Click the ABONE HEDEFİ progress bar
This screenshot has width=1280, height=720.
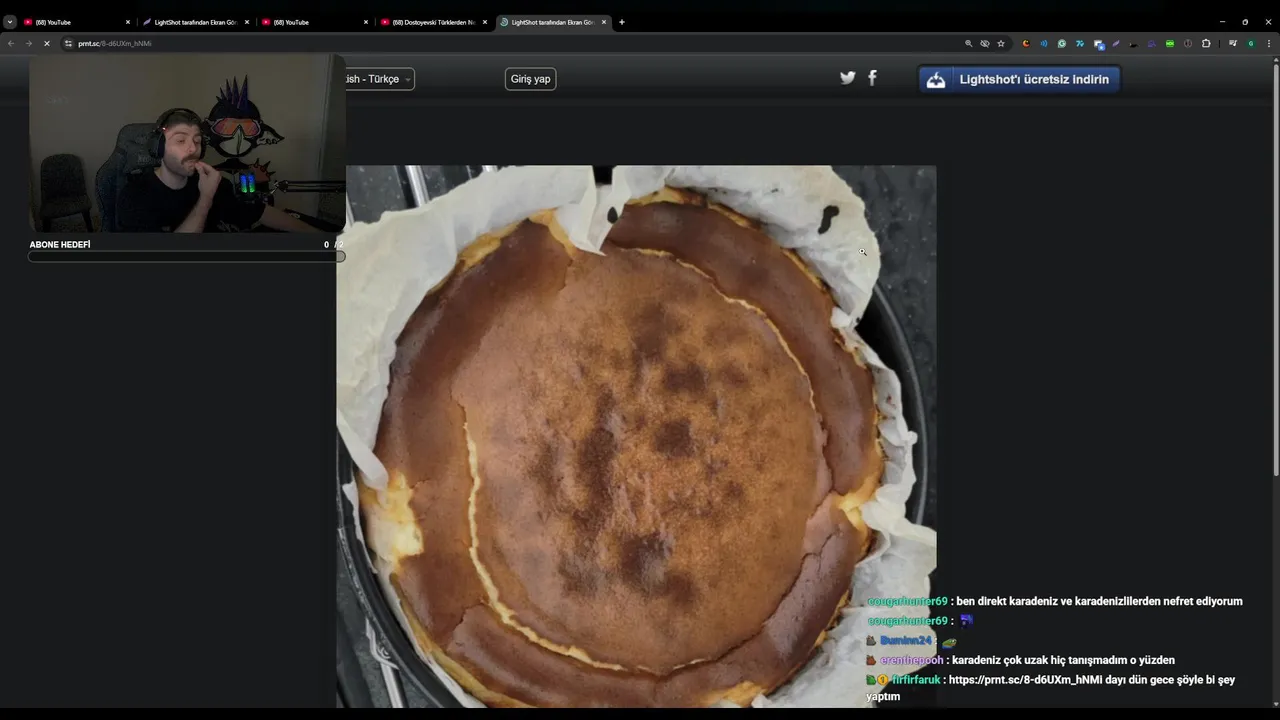pos(187,257)
